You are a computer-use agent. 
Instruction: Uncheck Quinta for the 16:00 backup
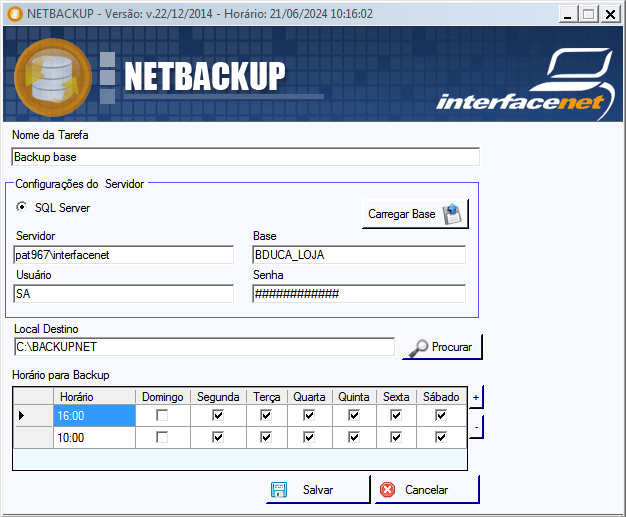[354, 415]
